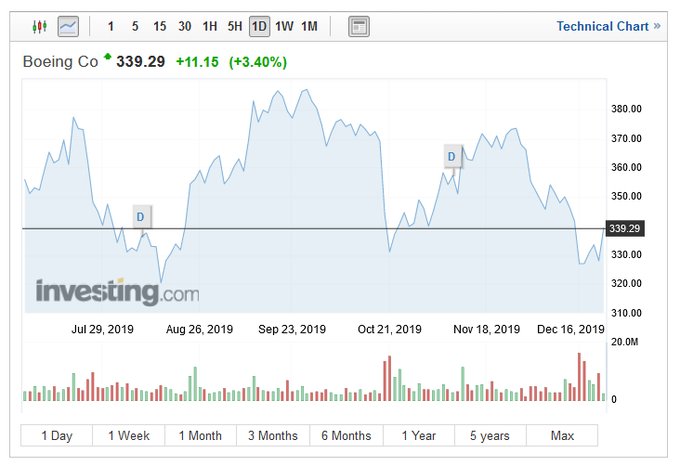Show the Max range
The height and width of the screenshot is (466, 680).
point(562,435)
